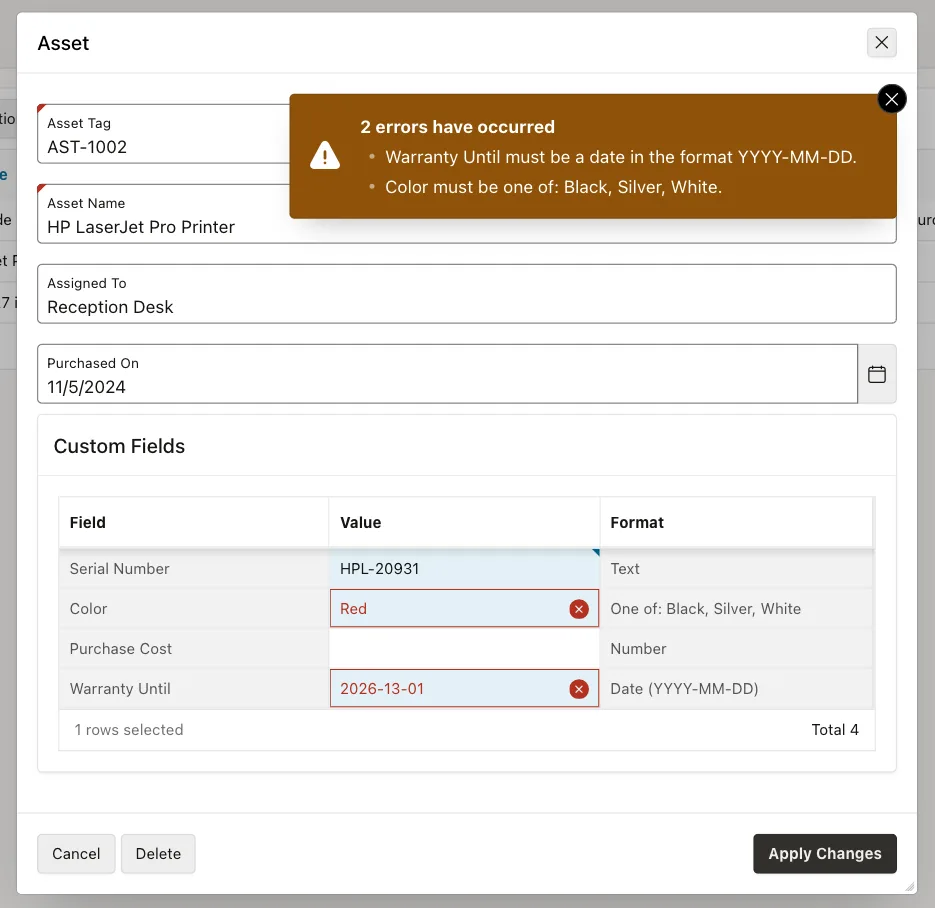Click Cancel button
The image size is (935, 908).
(x=76, y=854)
